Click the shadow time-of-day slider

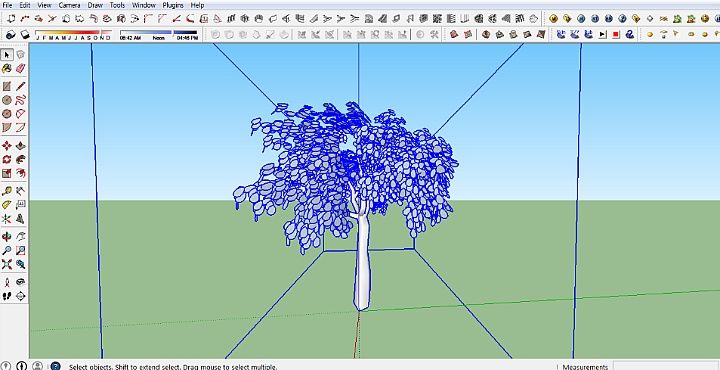tap(158, 33)
